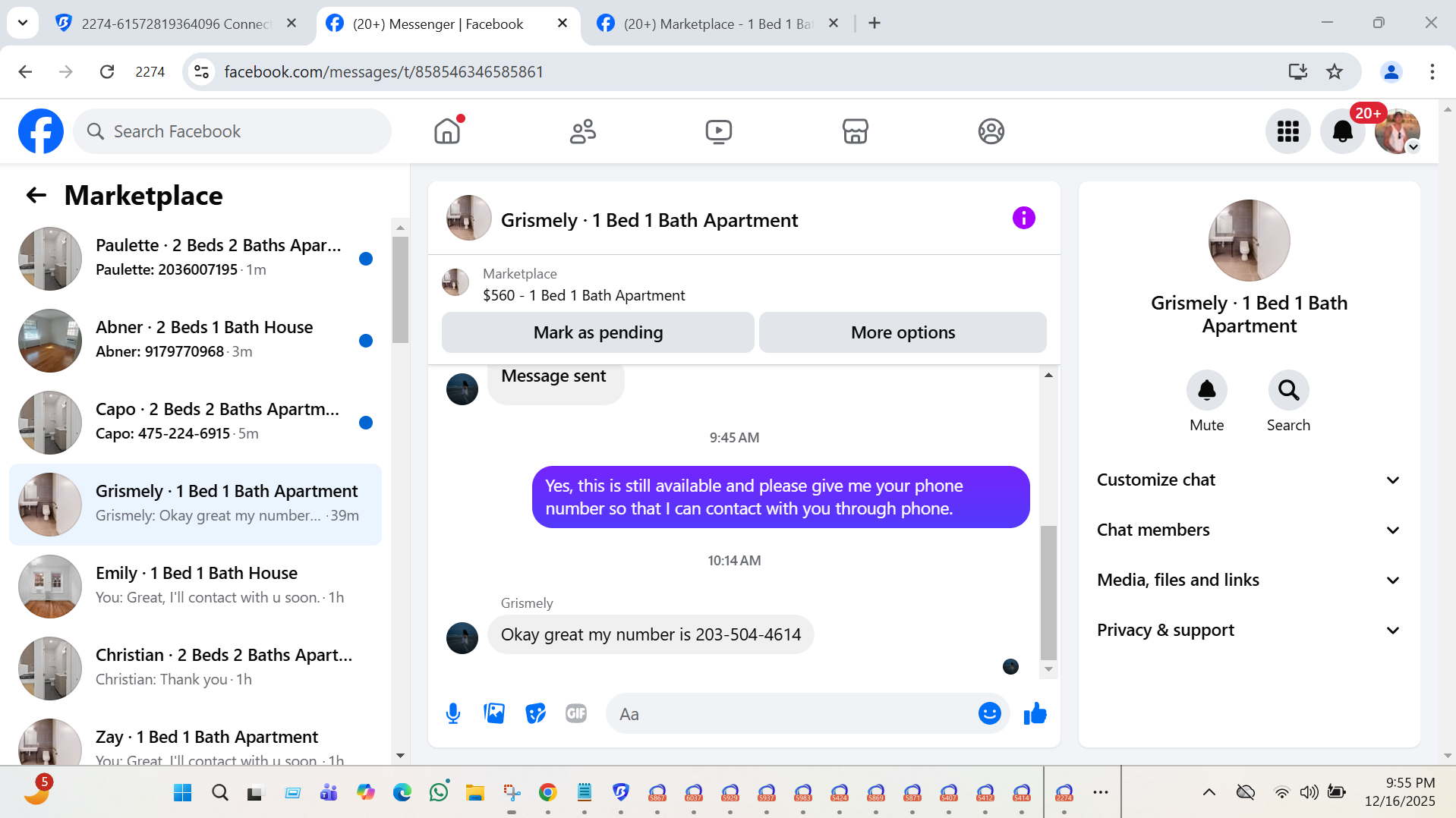Viewport: 1456px width, 818px height.
Task: Open the clock showing 9:55 PM 12/16/2025
Action: pos(1399,792)
